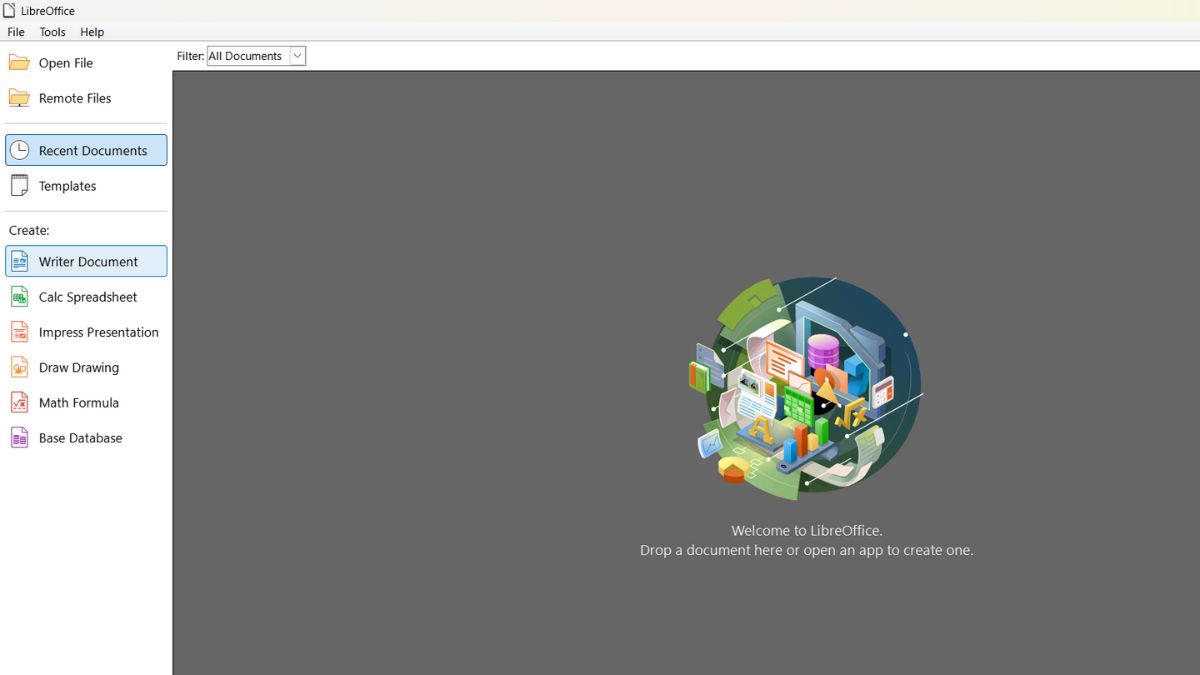The image size is (1200, 675).
Task: Click the Open File folder icon
Action: click(19, 63)
